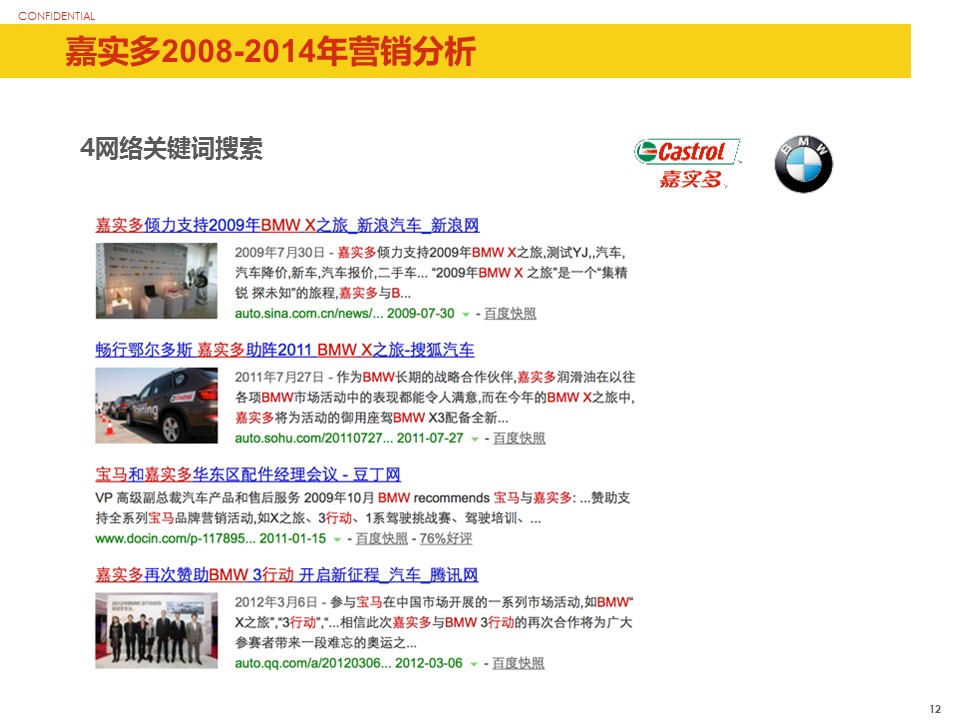Click the page number 12
The image size is (960, 720).
tap(935, 709)
